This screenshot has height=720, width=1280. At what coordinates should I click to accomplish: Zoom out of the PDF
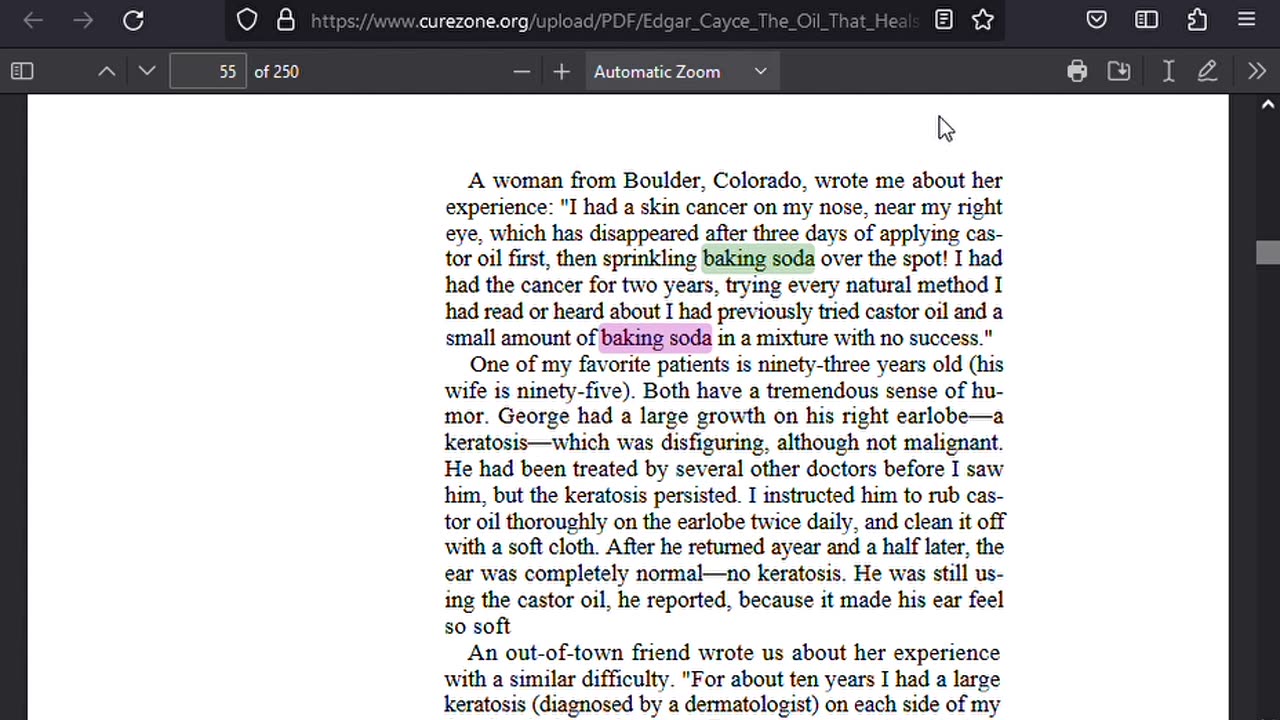[x=521, y=71]
